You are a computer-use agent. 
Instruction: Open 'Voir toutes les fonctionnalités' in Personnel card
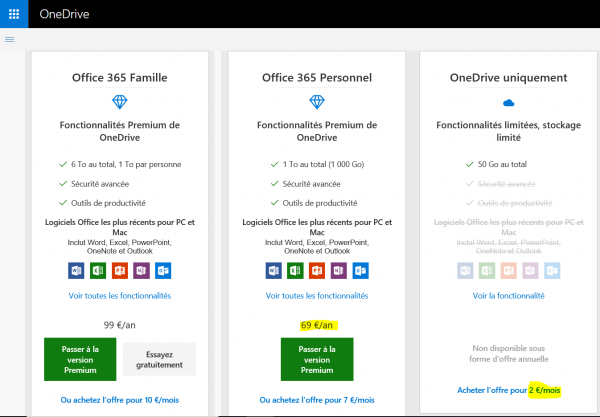click(x=317, y=296)
